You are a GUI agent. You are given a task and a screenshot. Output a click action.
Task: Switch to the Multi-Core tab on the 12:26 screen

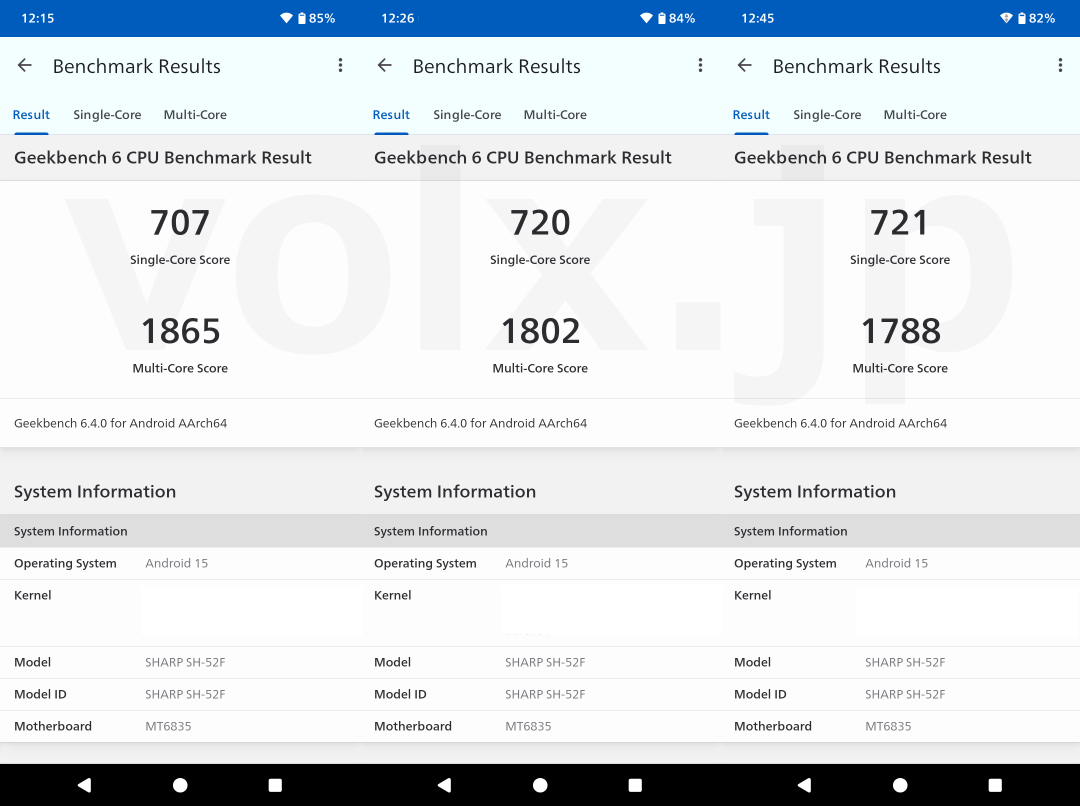tap(555, 114)
